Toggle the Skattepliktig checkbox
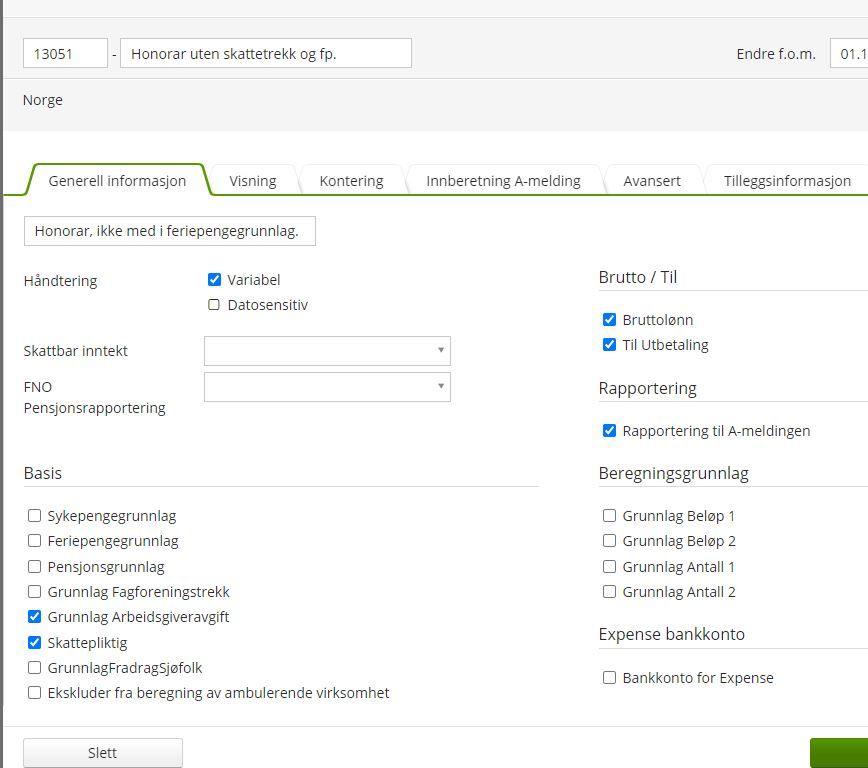Image resolution: width=868 pixels, height=768 pixels. point(34,642)
